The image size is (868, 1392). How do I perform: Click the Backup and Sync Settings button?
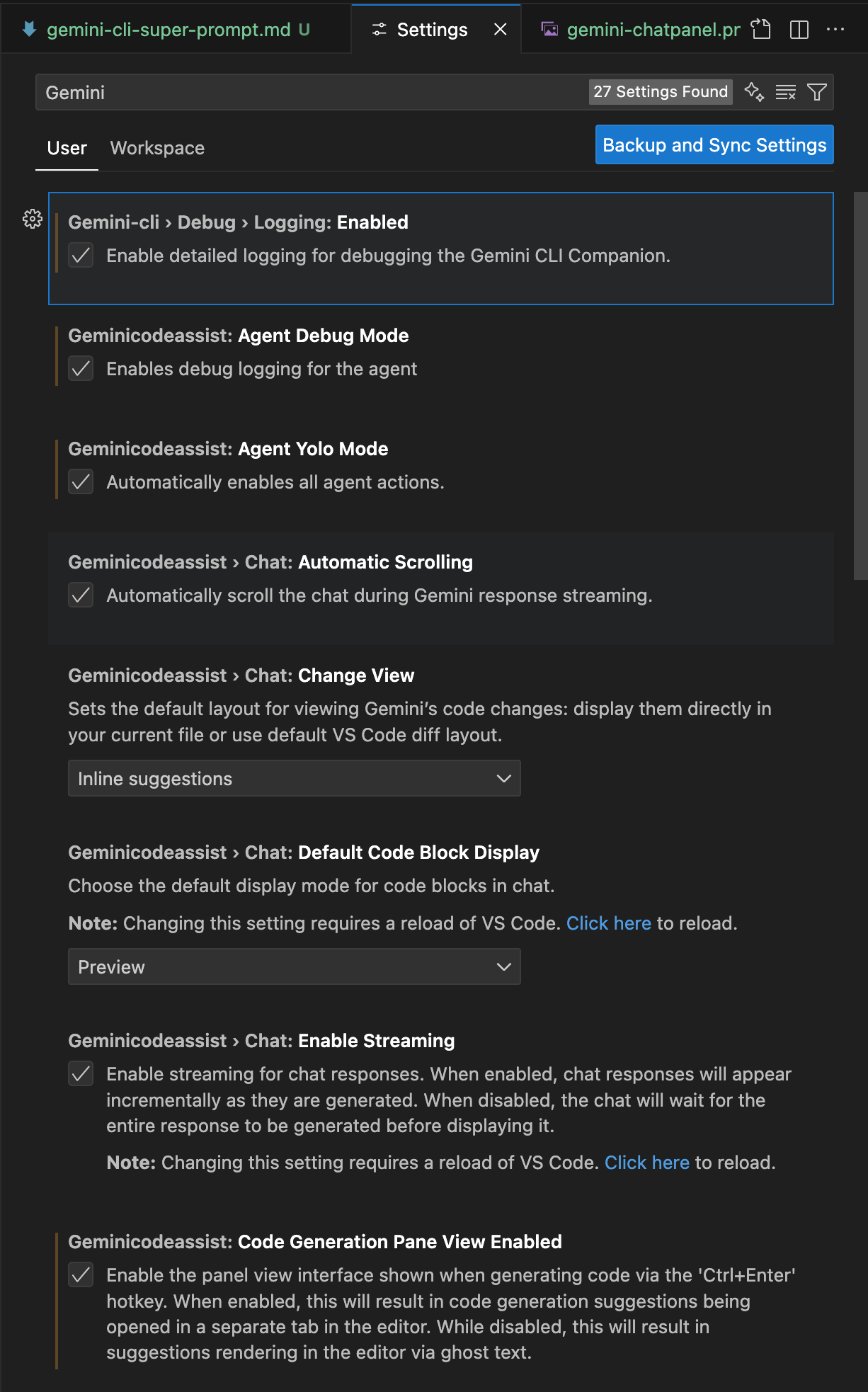tap(714, 145)
